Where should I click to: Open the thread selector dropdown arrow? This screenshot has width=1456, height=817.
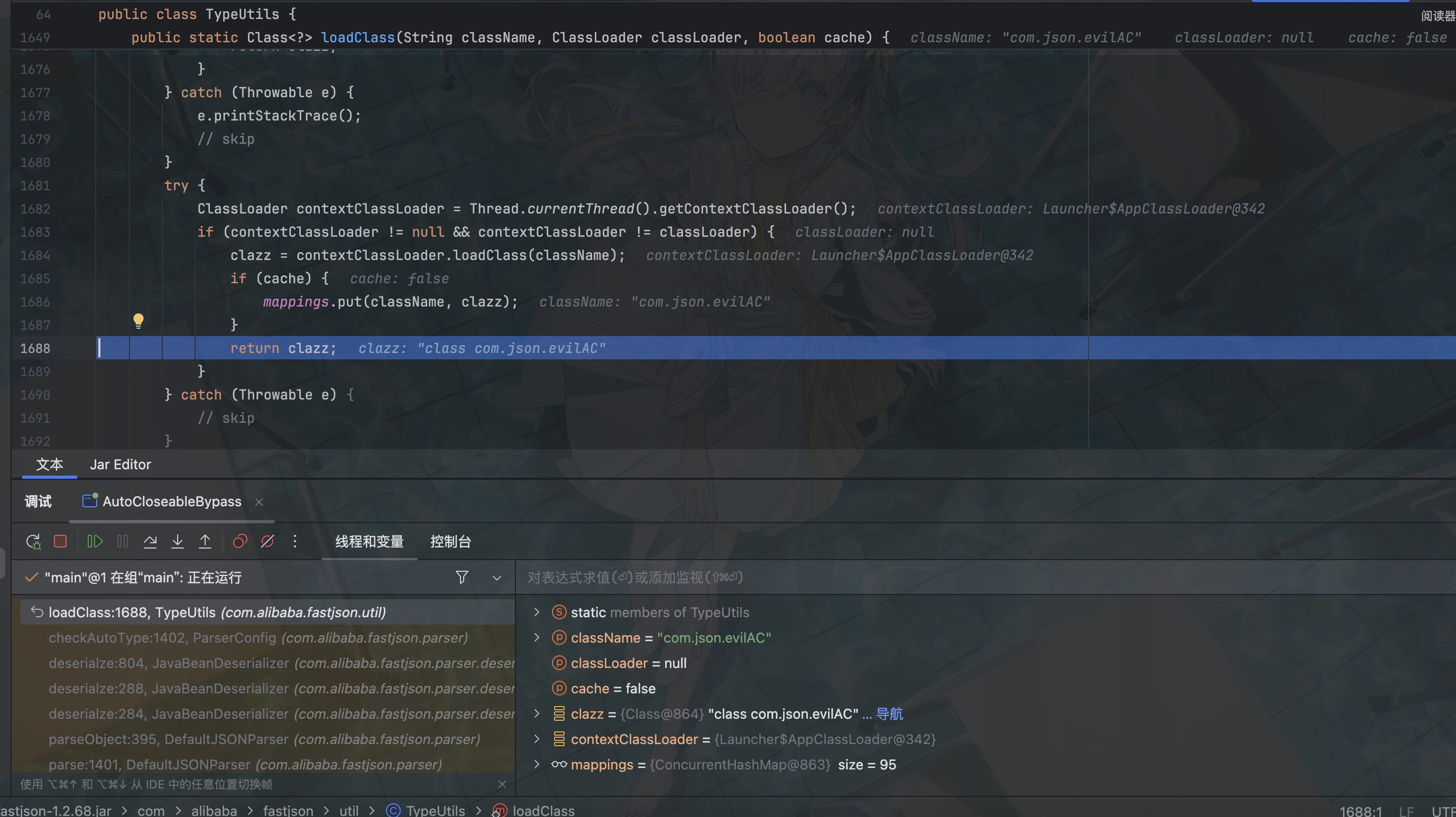[x=497, y=578]
